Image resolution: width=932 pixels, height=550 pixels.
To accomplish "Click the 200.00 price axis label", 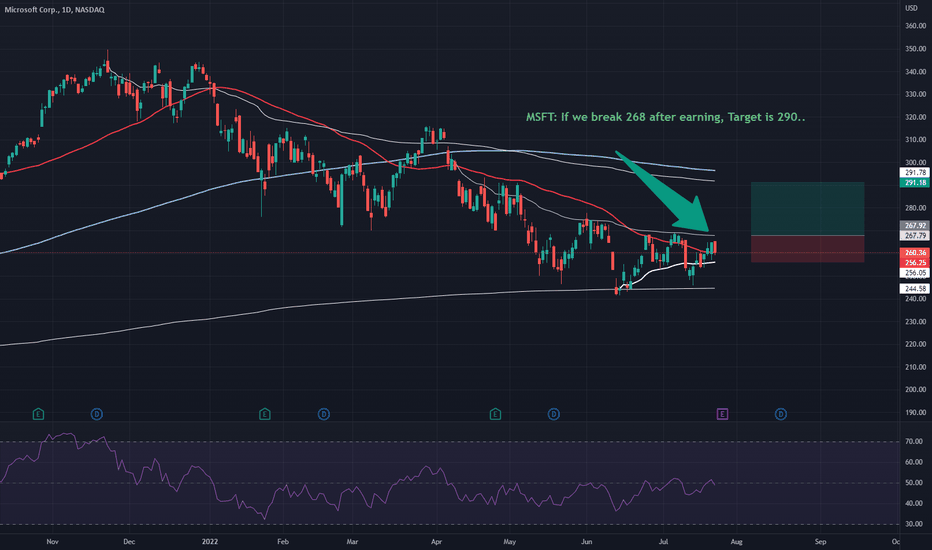I will (915, 390).
